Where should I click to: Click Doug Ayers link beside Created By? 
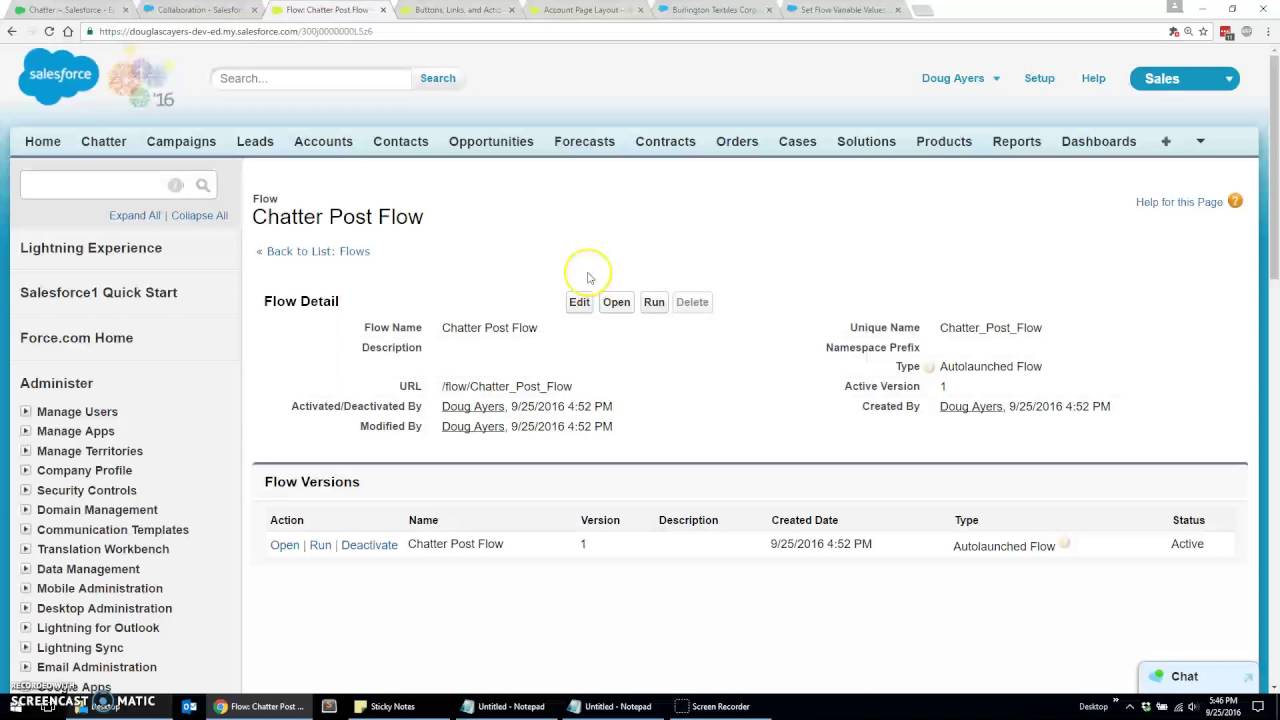971,406
